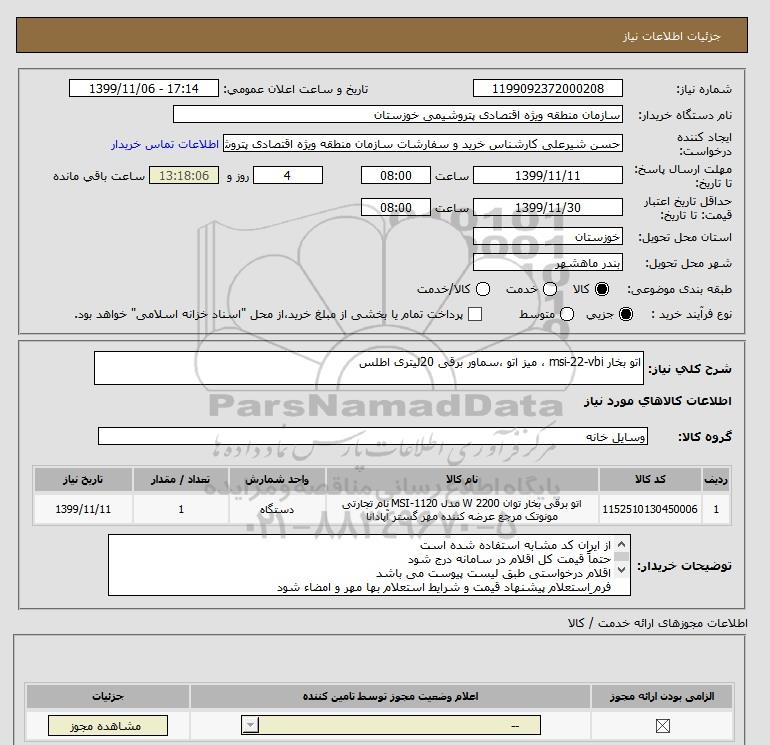Select the کالا radio button
770x745 pixels.
tap(602, 289)
